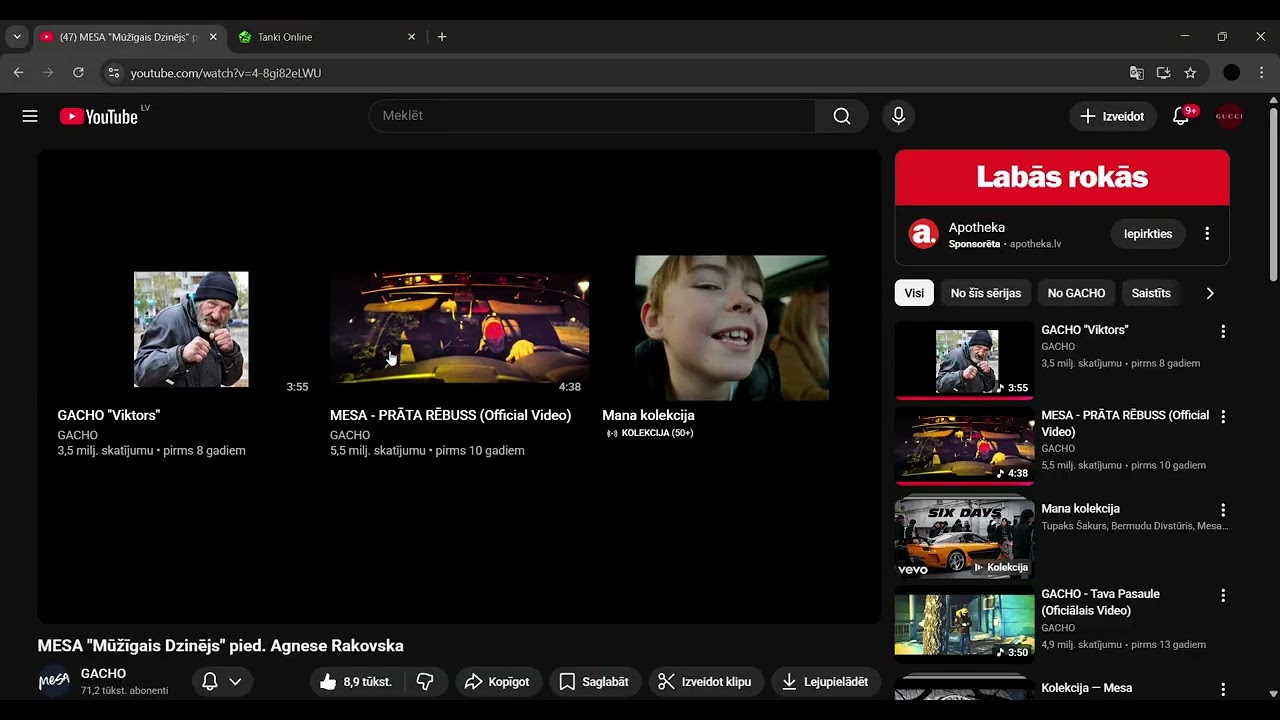1280x720 pixels.
Task: Bookmark this page with star icon
Action: [1190, 73]
